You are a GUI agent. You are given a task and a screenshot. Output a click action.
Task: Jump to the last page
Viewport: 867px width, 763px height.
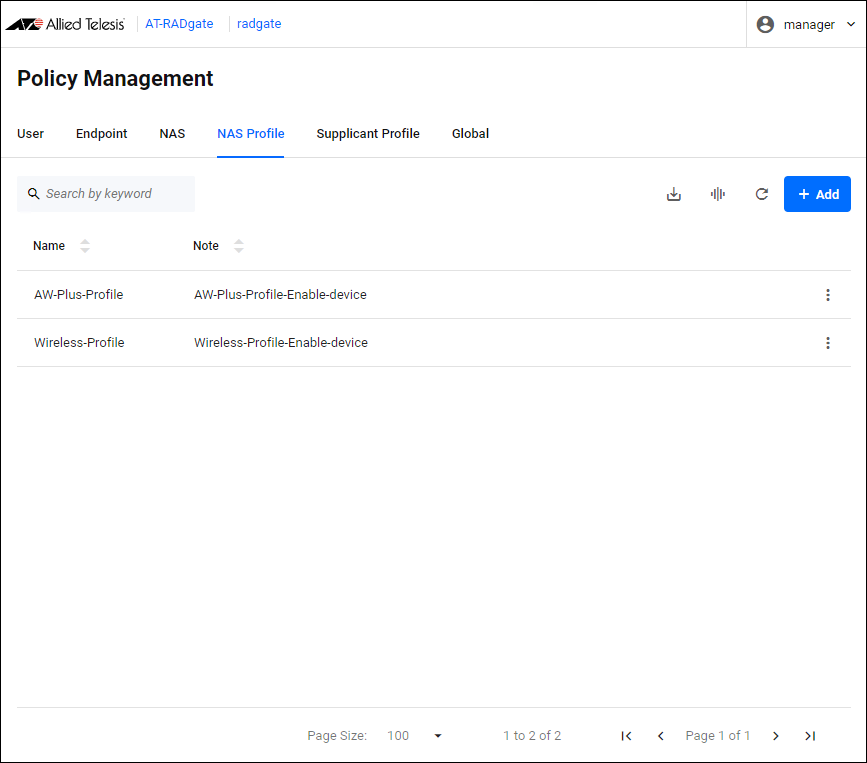point(810,736)
